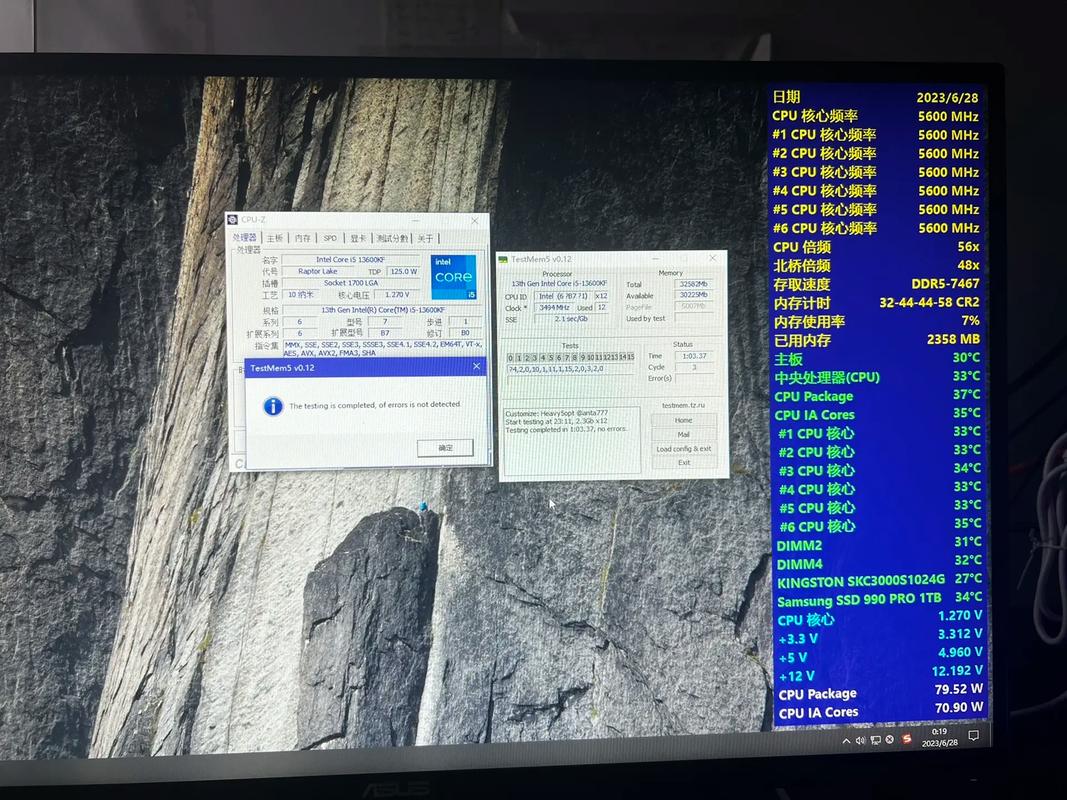1067x800 pixels.
Task: Click the 2023/6/28 date row in sensor panel
Action: 875,97
